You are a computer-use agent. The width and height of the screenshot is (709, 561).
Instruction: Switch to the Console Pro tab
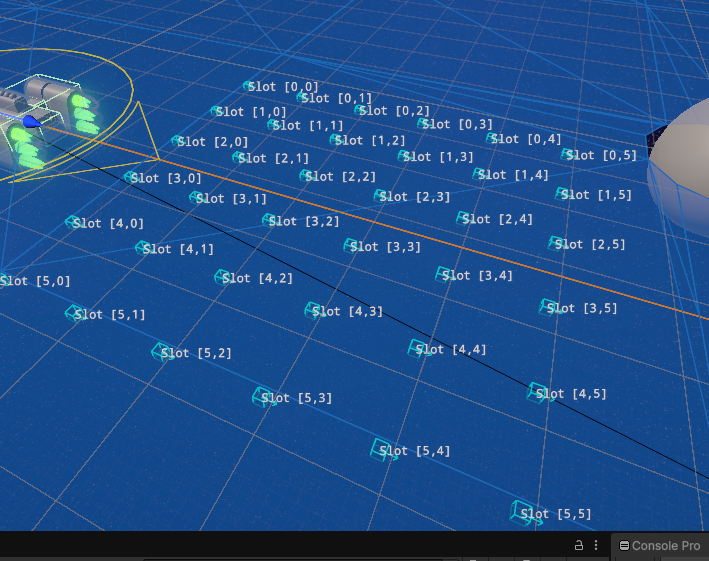(x=660, y=546)
